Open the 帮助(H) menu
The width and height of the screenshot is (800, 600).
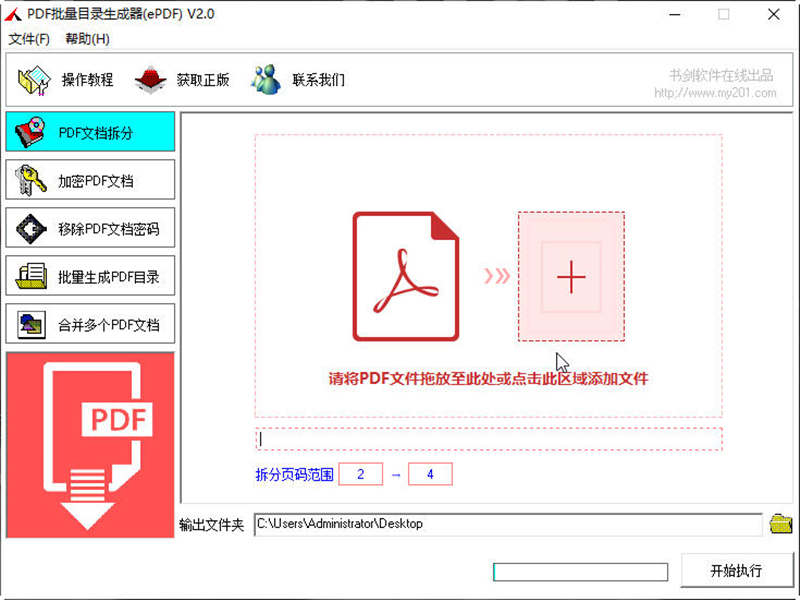[x=87, y=39]
